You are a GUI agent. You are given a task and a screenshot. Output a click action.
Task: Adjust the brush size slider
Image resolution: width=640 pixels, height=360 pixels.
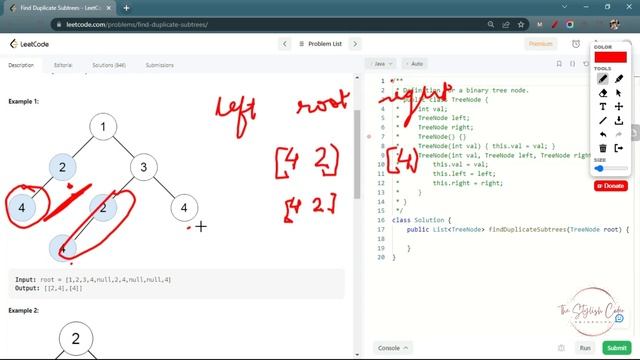point(611,168)
